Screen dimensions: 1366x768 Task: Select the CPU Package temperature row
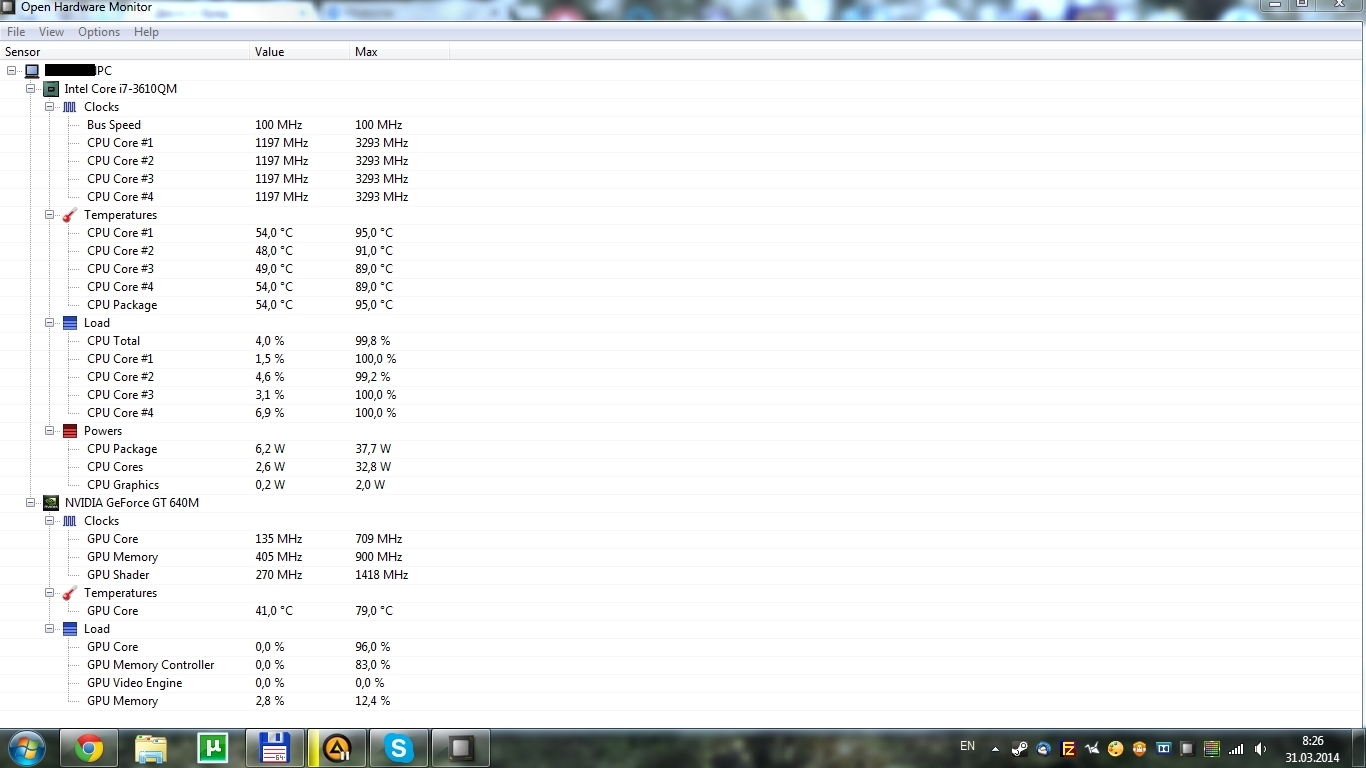(683, 305)
